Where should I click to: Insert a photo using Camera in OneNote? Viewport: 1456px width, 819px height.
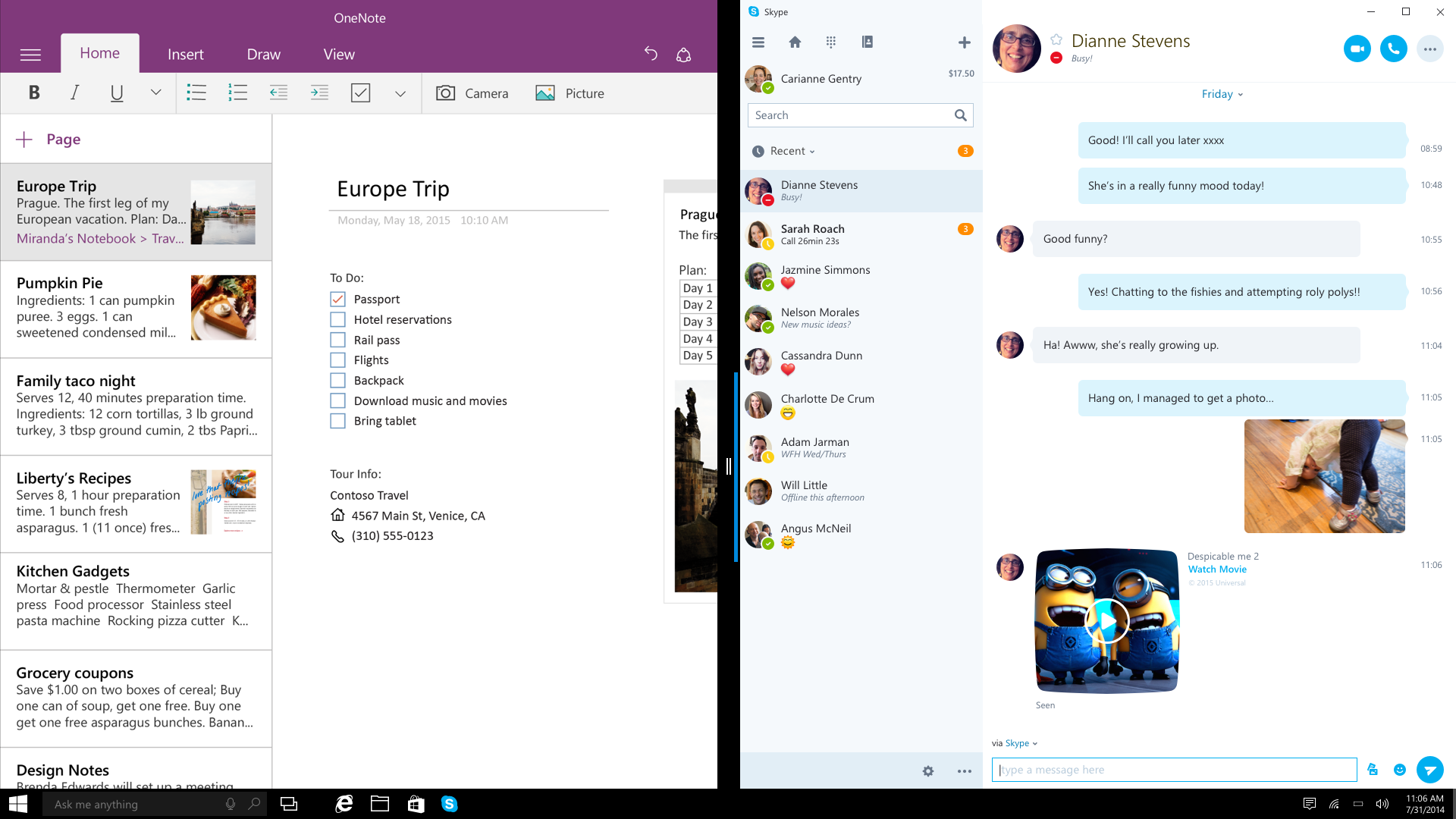click(x=472, y=93)
